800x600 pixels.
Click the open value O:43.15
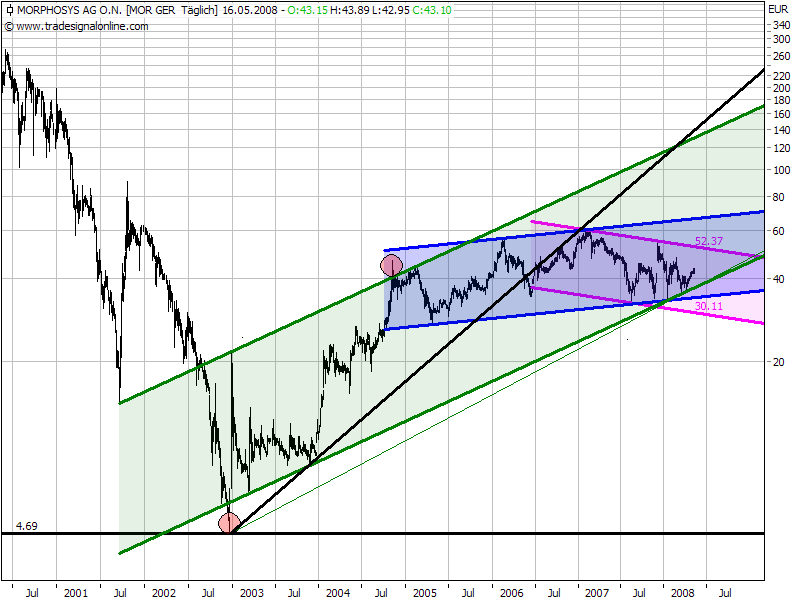(308, 10)
